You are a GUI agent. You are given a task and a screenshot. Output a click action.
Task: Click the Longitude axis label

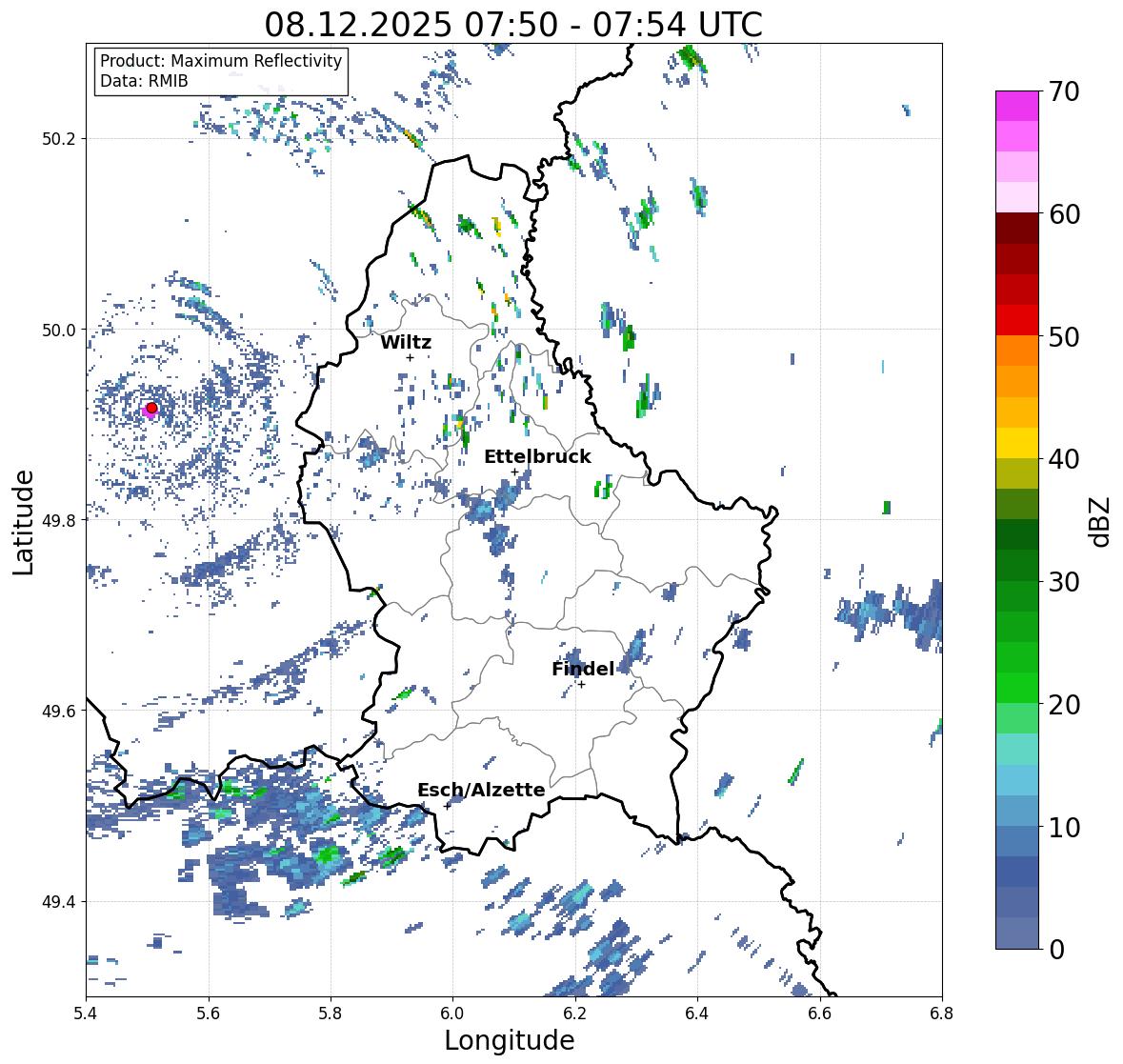(510, 1040)
